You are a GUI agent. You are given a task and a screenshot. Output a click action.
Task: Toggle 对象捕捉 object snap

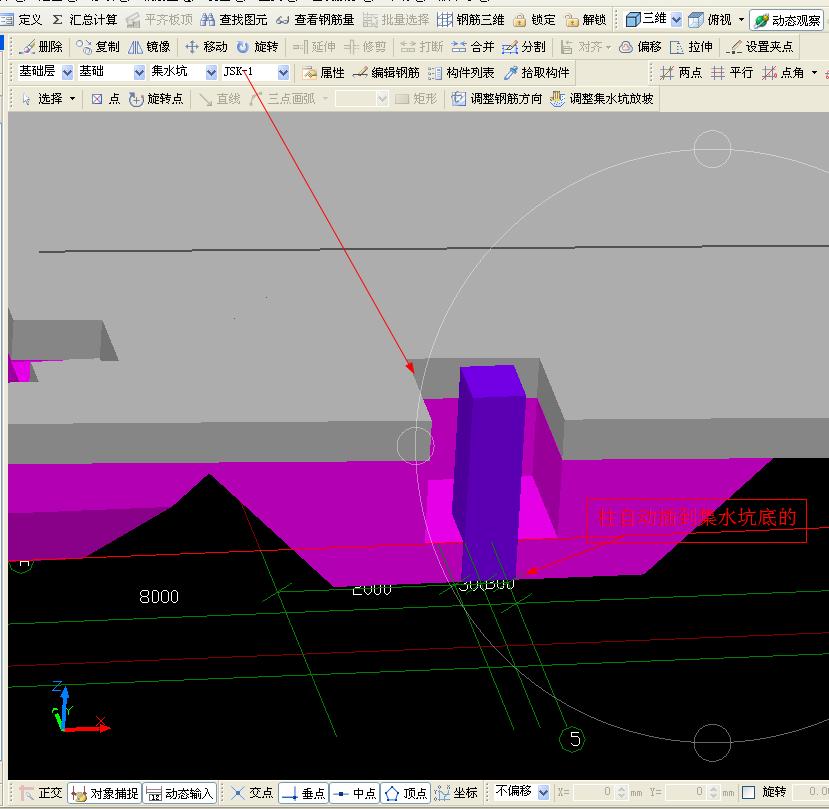pos(105,793)
